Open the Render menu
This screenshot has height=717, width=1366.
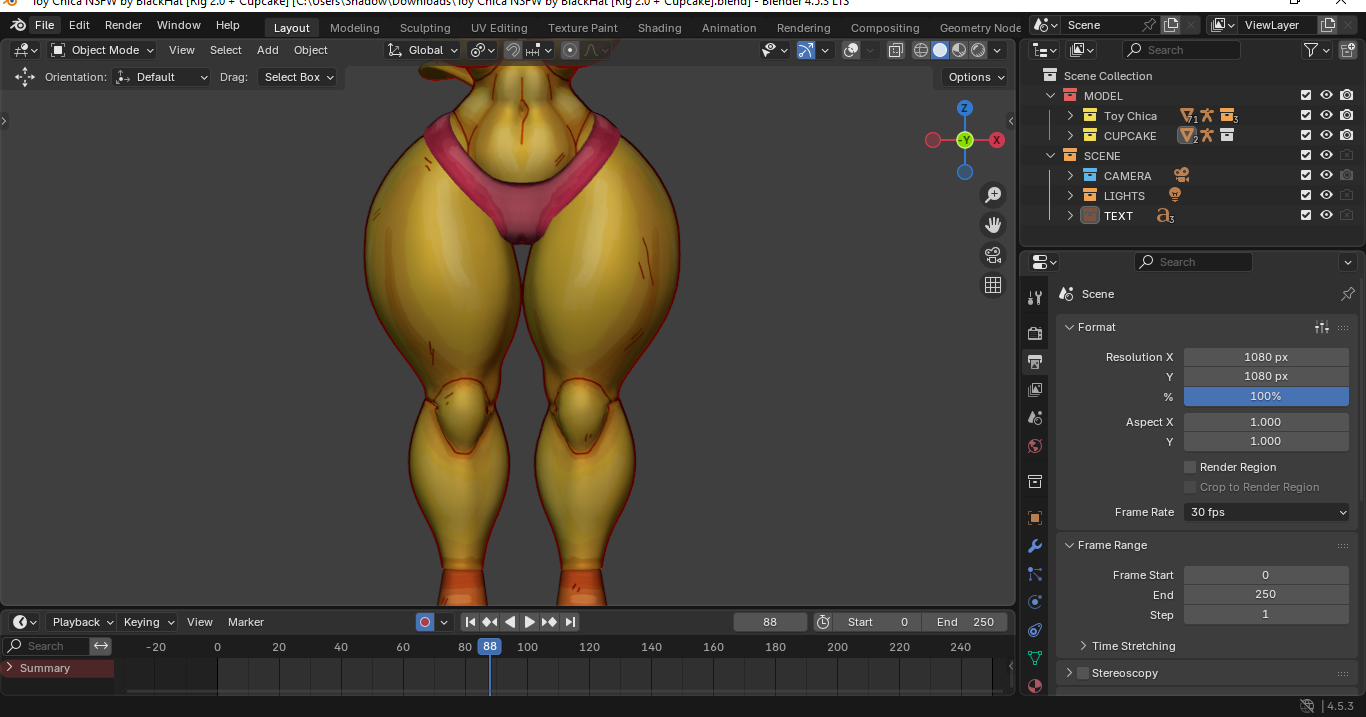point(124,25)
